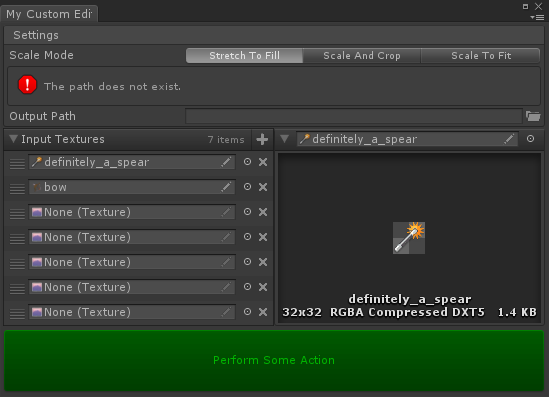Open object picker for bow texture

click(247, 187)
